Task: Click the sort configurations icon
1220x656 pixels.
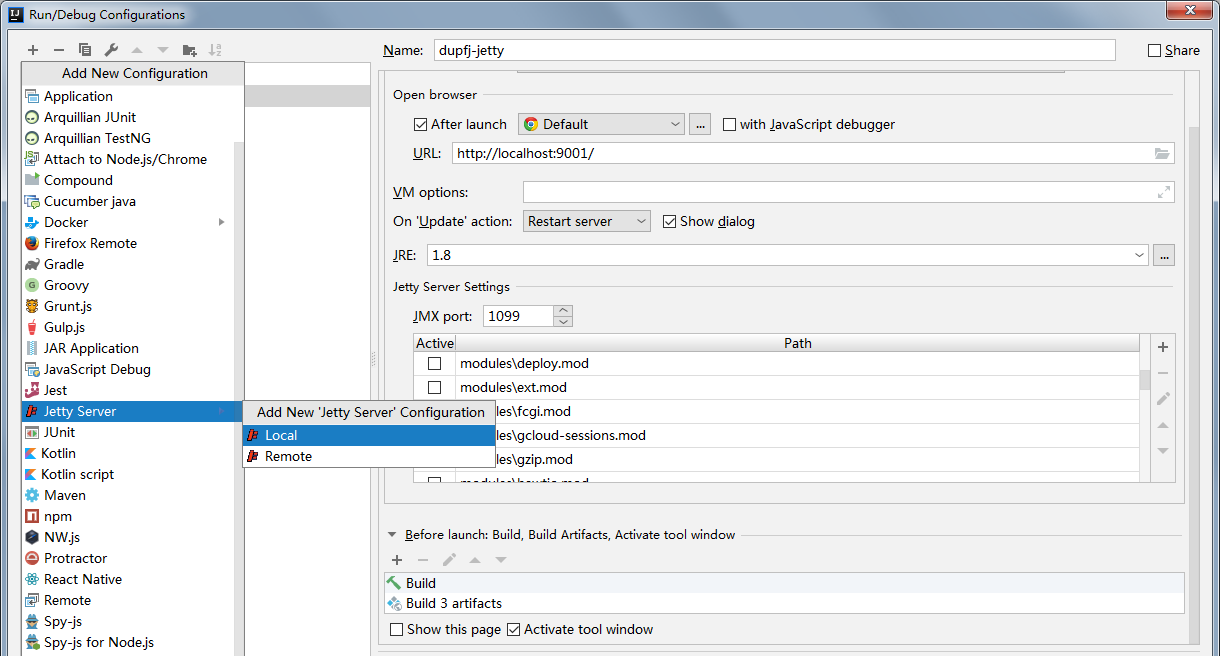Action: (x=215, y=50)
